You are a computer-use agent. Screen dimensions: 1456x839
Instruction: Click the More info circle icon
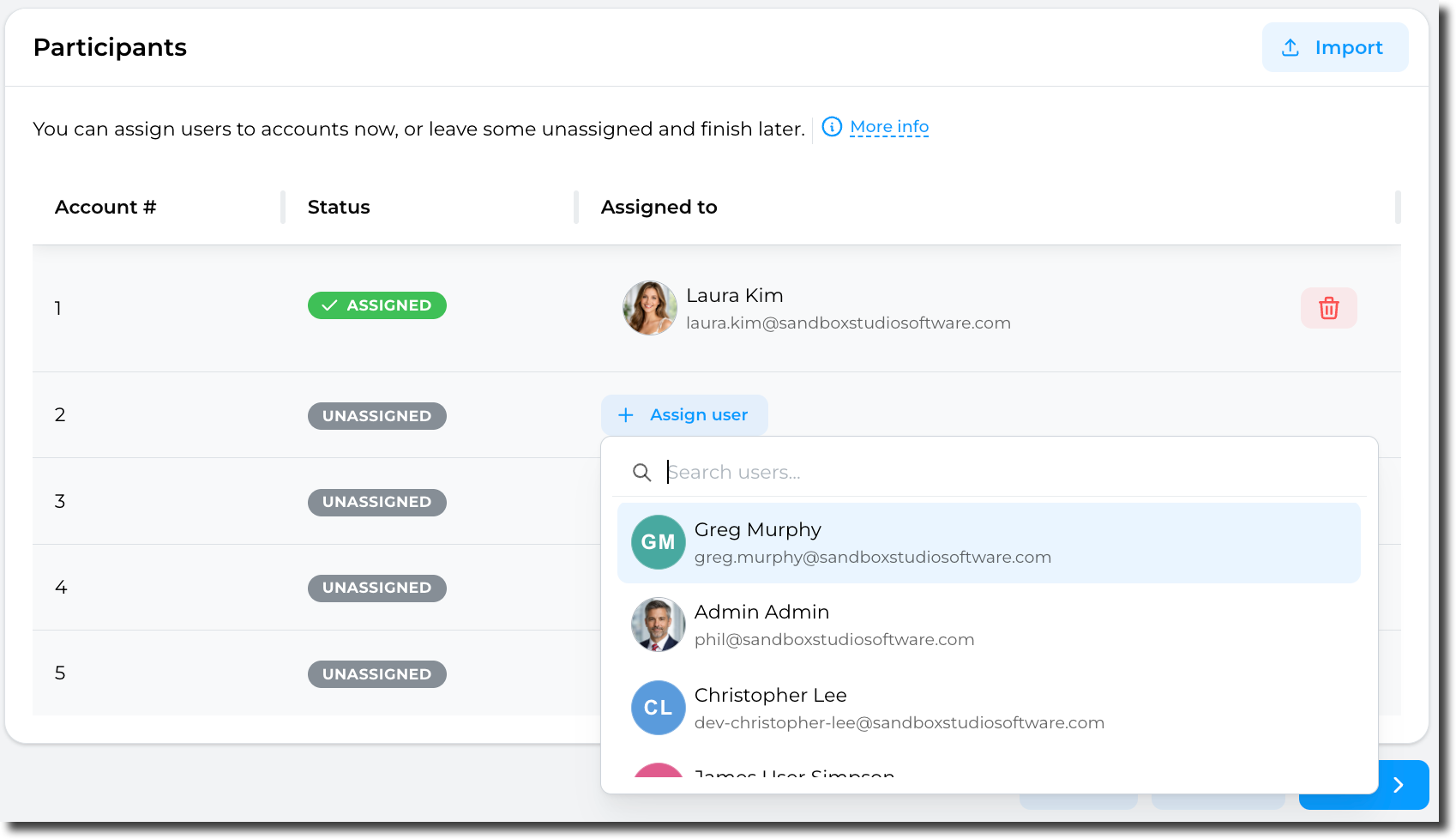832,127
